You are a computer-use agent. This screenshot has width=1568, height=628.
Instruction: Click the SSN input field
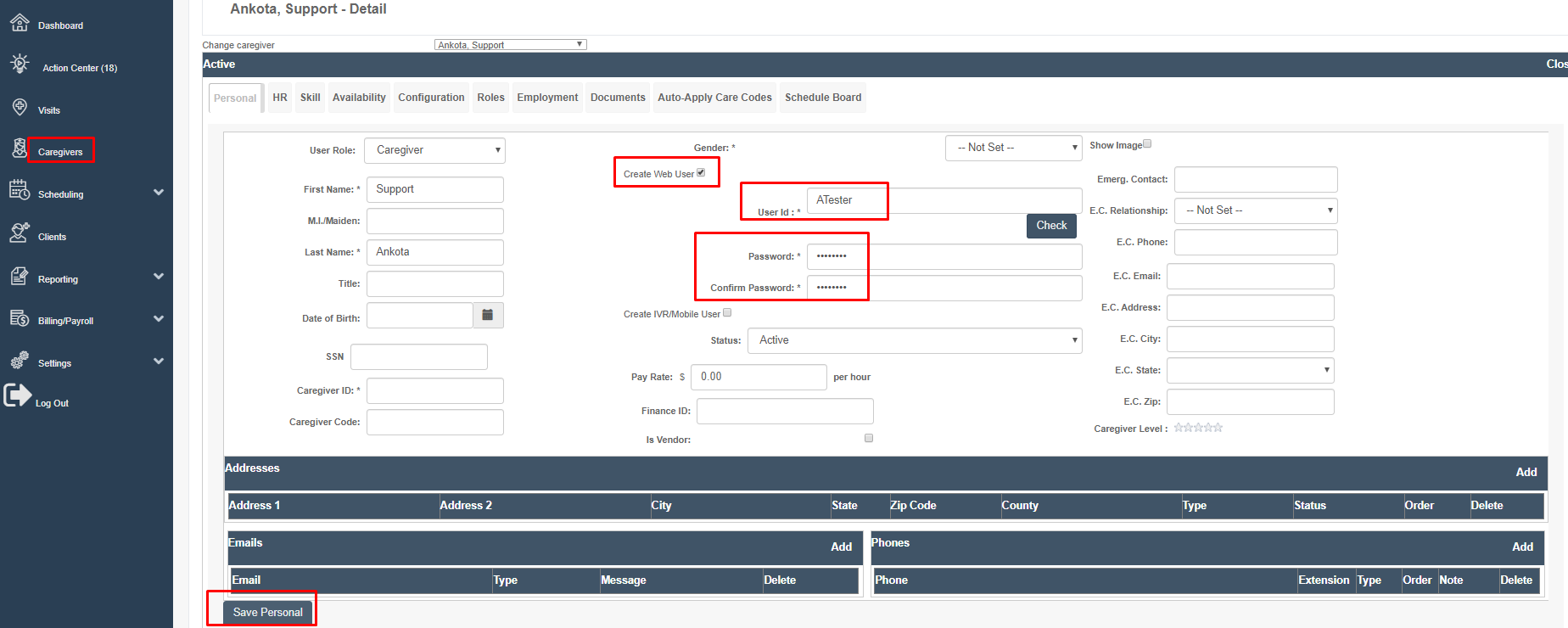coord(419,356)
